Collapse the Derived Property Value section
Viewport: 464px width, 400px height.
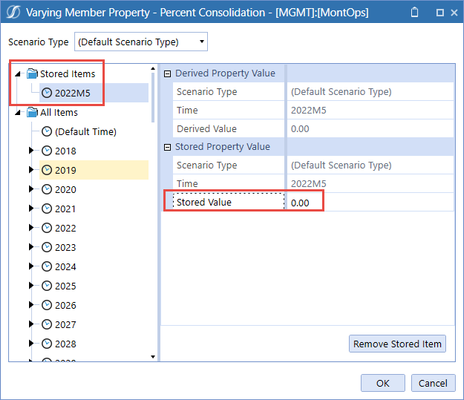point(167,74)
